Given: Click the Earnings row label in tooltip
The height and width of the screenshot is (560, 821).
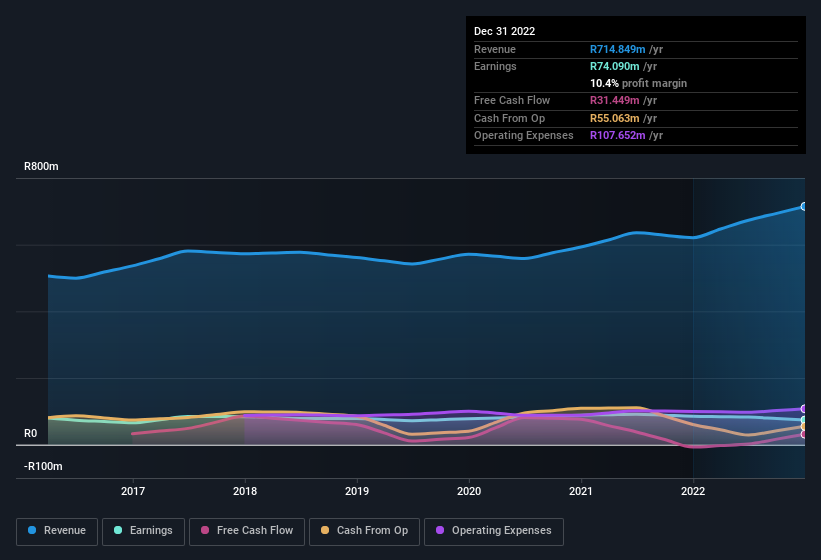Looking at the screenshot, I should (495, 66).
